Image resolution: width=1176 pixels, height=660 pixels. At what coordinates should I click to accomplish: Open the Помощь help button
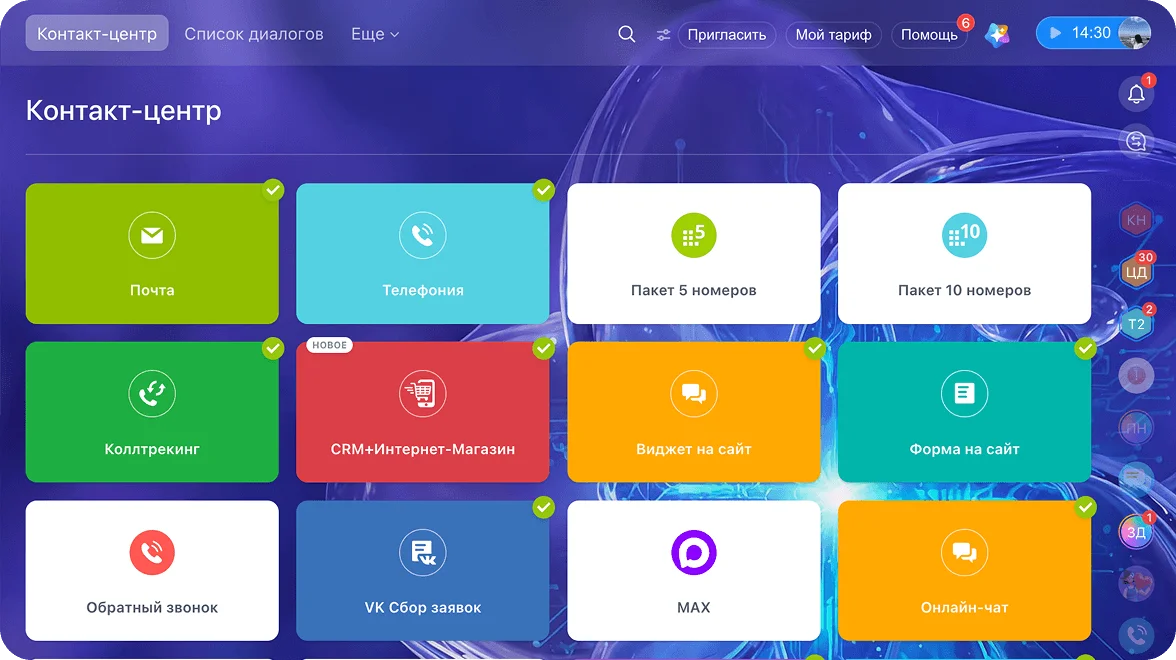point(929,34)
